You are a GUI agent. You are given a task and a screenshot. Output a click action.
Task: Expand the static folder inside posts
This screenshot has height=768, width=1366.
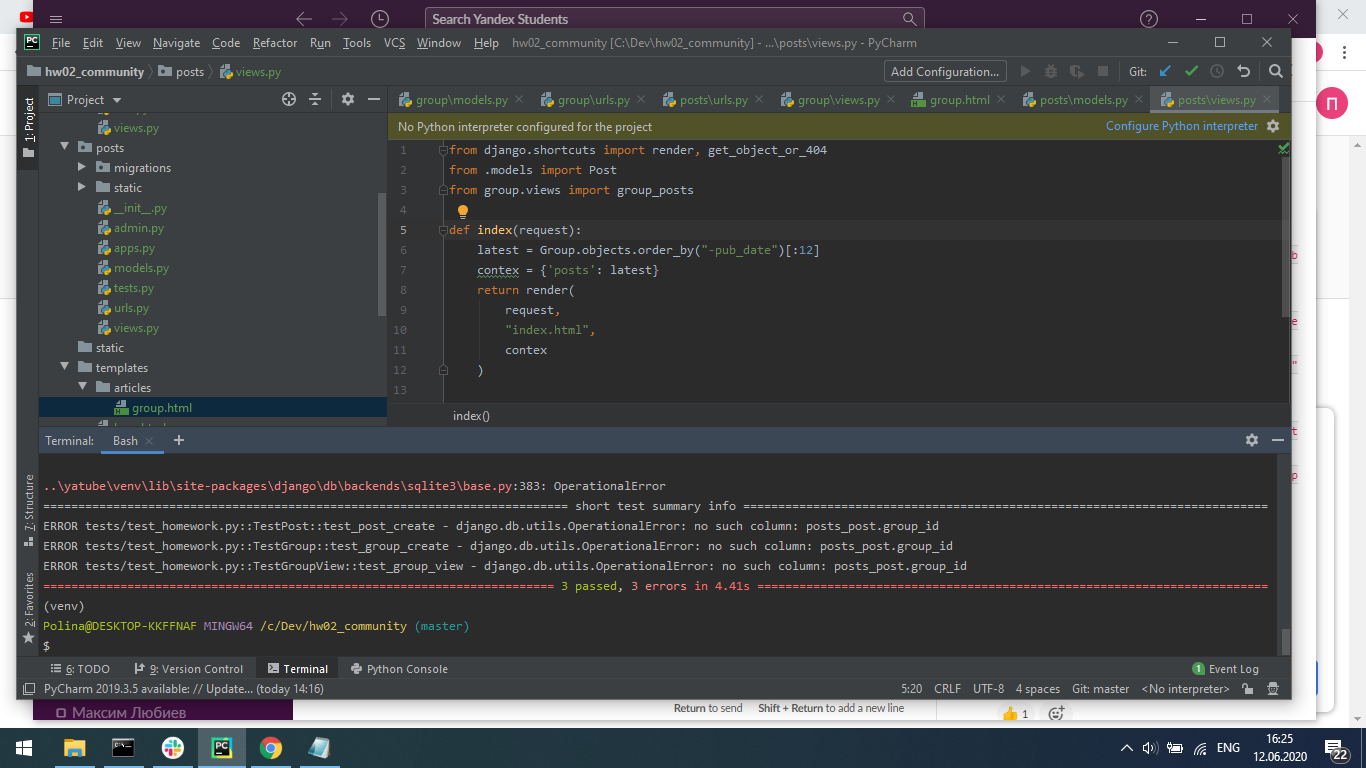click(82, 188)
